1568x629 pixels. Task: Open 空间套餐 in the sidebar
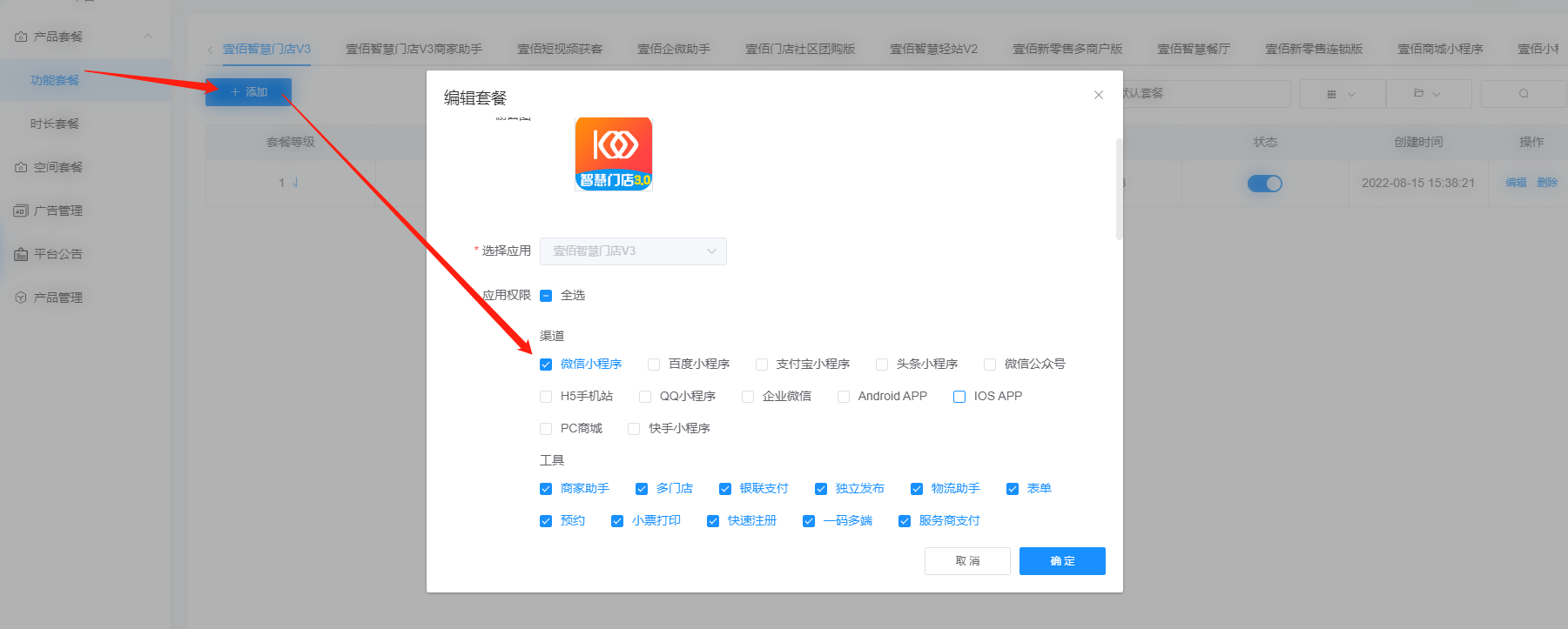[x=58, y=167]
